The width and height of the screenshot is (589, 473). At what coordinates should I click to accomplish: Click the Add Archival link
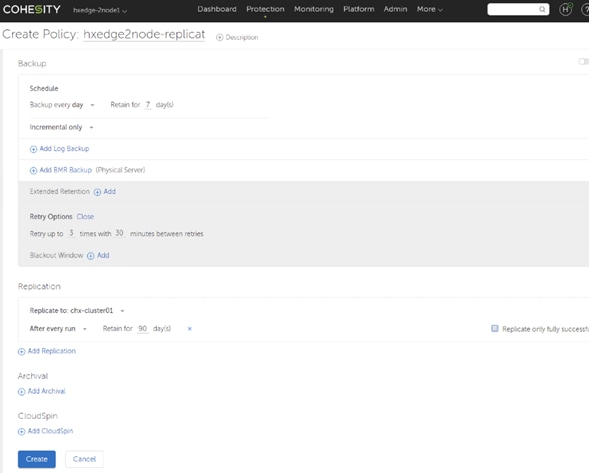(x=47, y=391)
